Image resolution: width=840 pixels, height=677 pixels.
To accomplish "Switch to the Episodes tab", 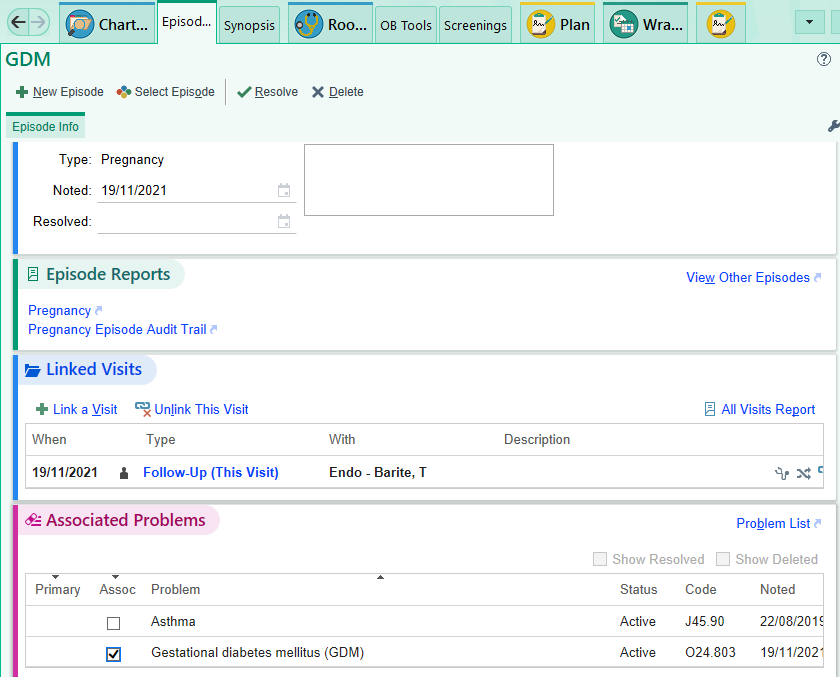I will pyautogui.click(x=186, y=22).
